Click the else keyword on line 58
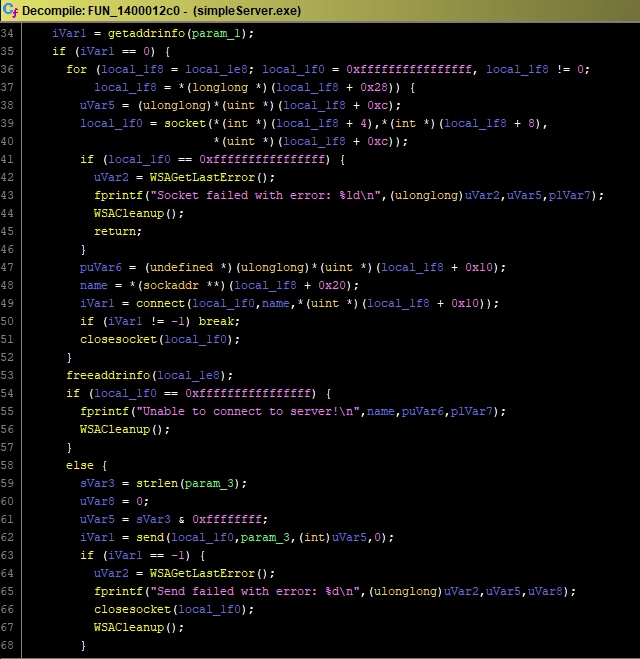Screen dimensions: 640x659 point(78,465)
